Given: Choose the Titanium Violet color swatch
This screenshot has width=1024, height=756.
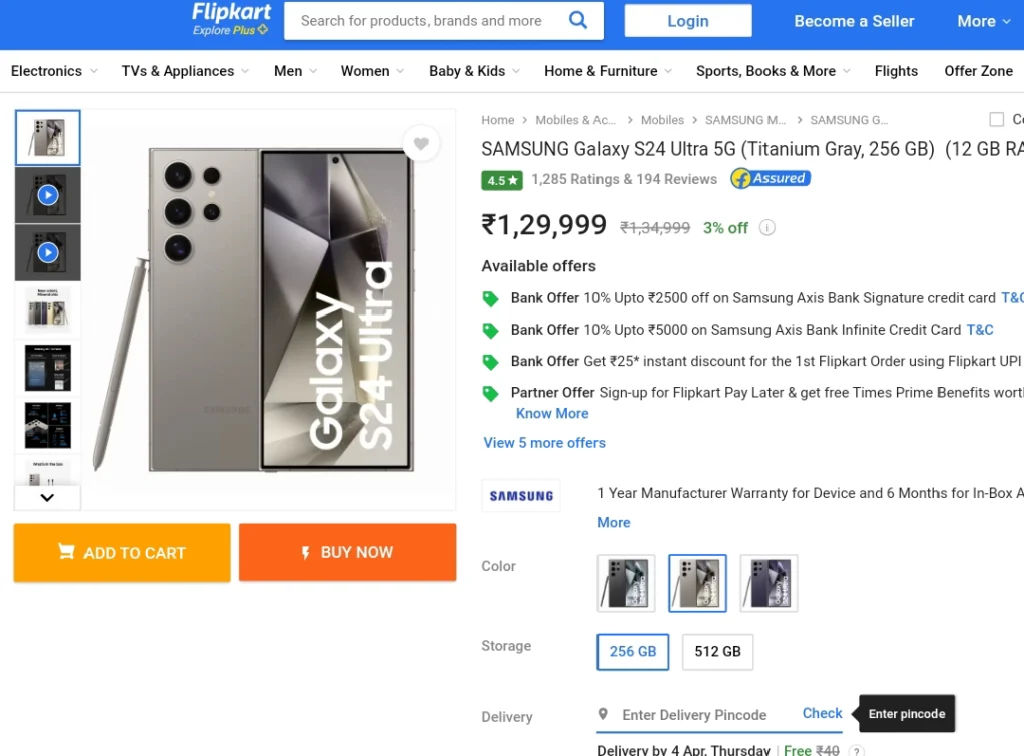Looking at the screenshot, I should coord(769,583).
